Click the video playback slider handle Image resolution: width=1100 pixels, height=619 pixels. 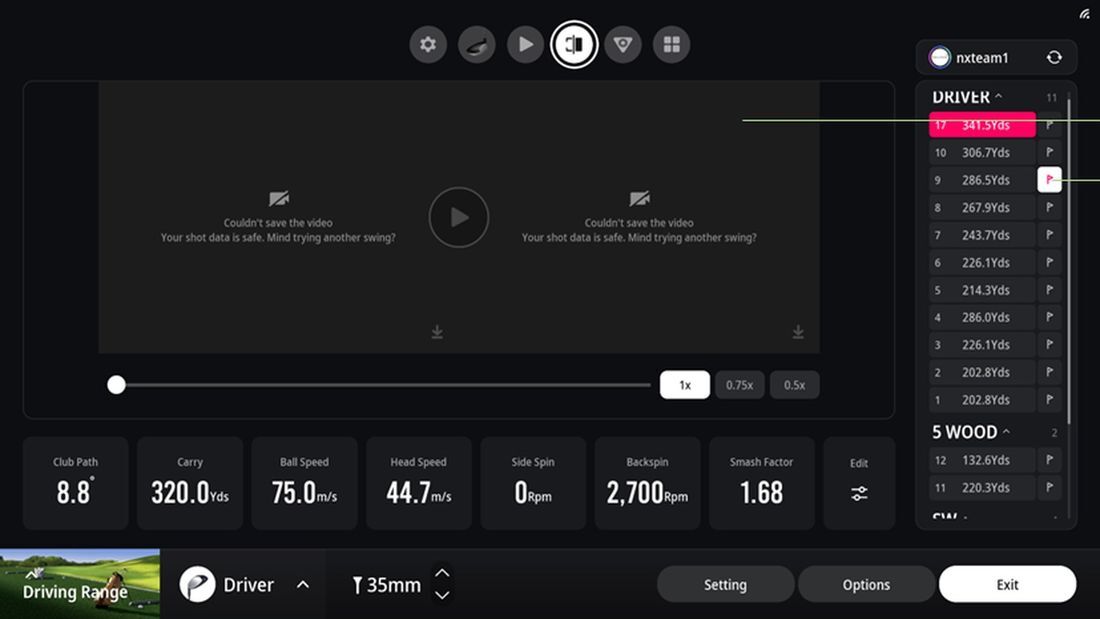tap(116, 385)
